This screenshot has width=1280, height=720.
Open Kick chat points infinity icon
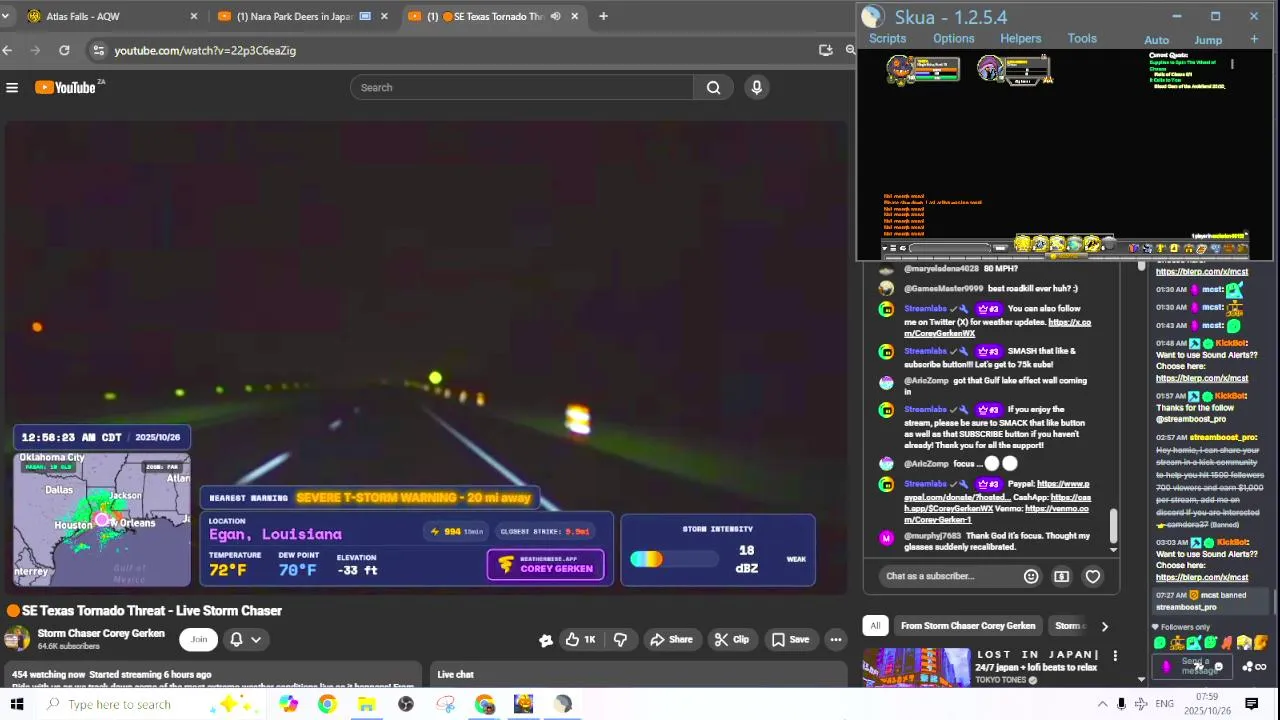click(1259, 667)
